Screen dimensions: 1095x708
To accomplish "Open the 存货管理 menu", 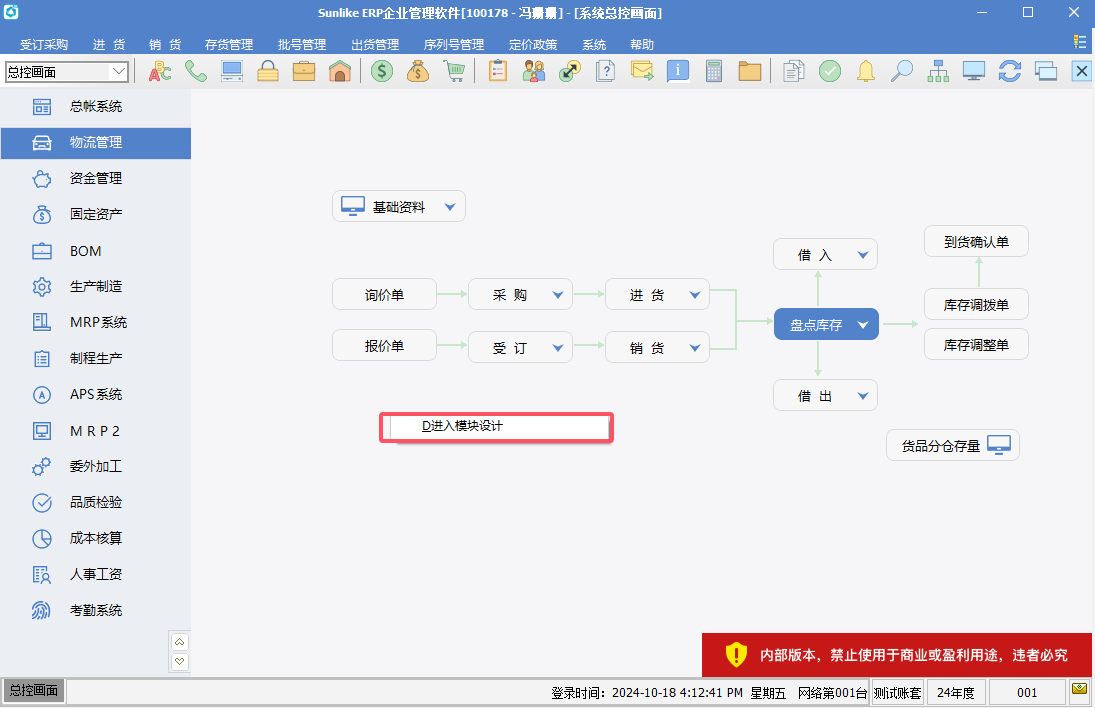I will (229, 45).
